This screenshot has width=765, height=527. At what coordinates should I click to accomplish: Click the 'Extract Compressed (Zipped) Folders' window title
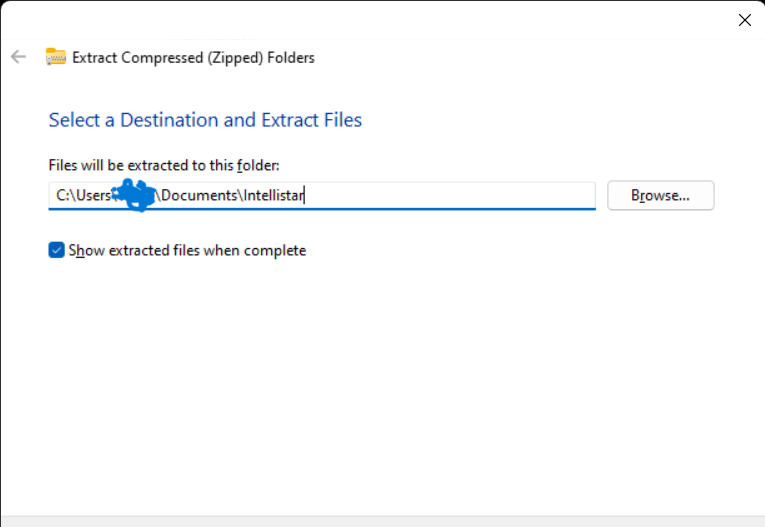click(193, 58)
